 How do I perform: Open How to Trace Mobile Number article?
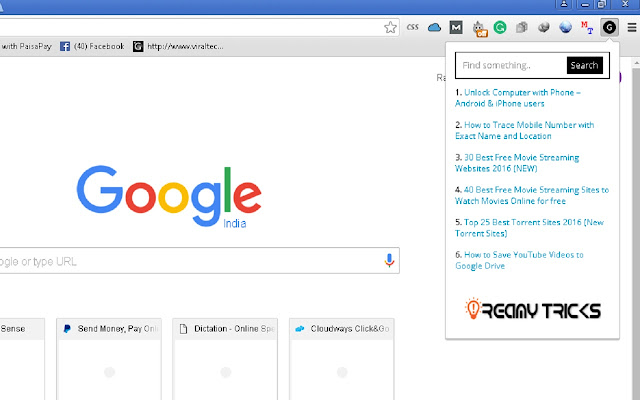[524, 130]
